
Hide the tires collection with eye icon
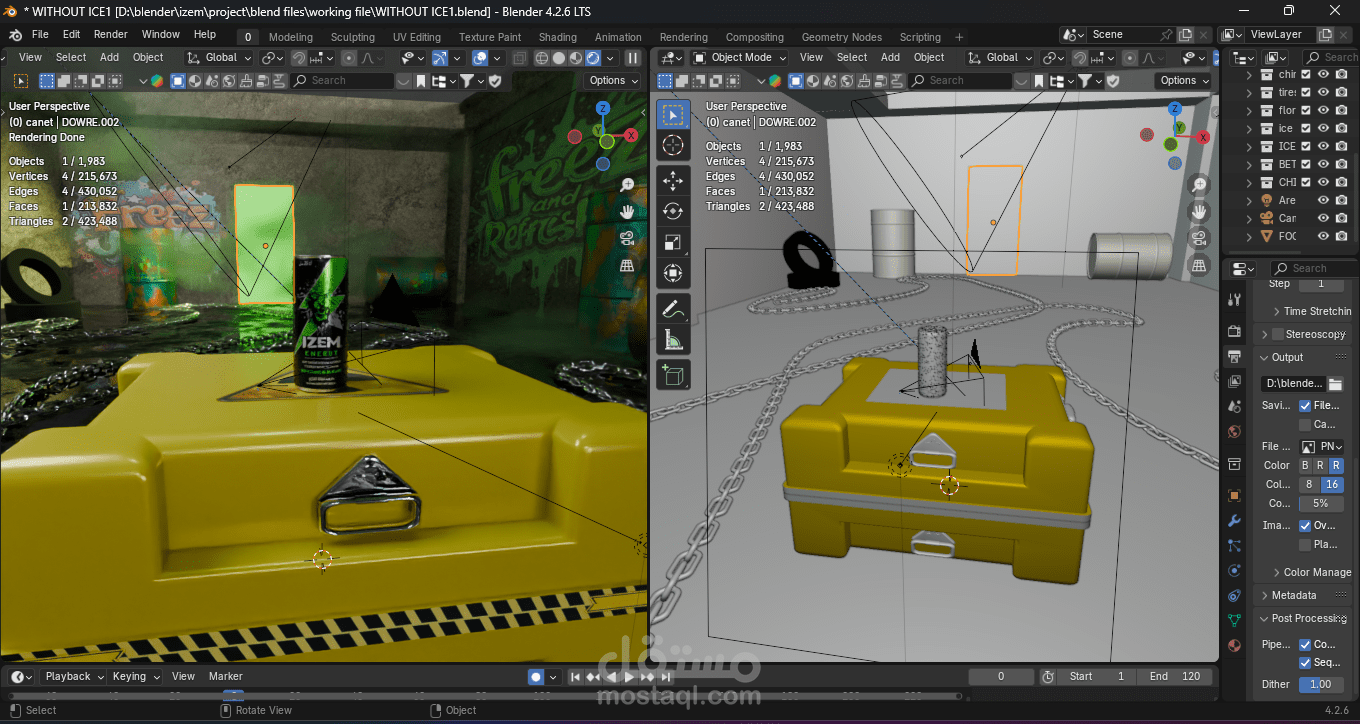(x=1323, y=92)
